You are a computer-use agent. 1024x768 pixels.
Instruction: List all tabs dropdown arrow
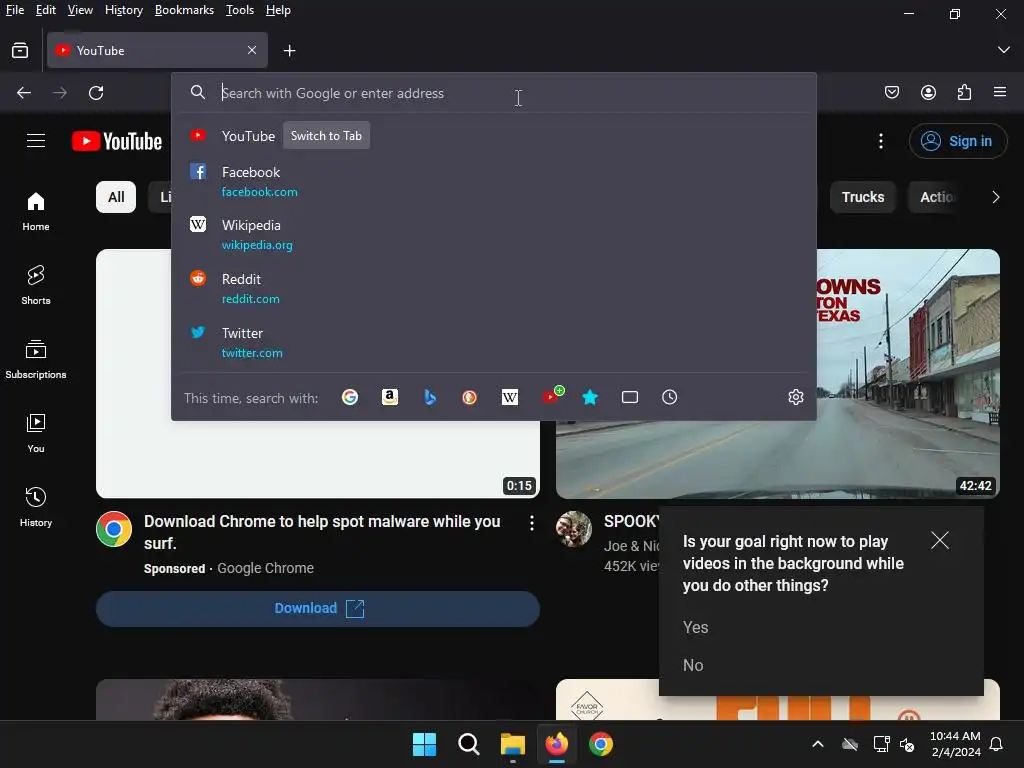(1004, 50)
